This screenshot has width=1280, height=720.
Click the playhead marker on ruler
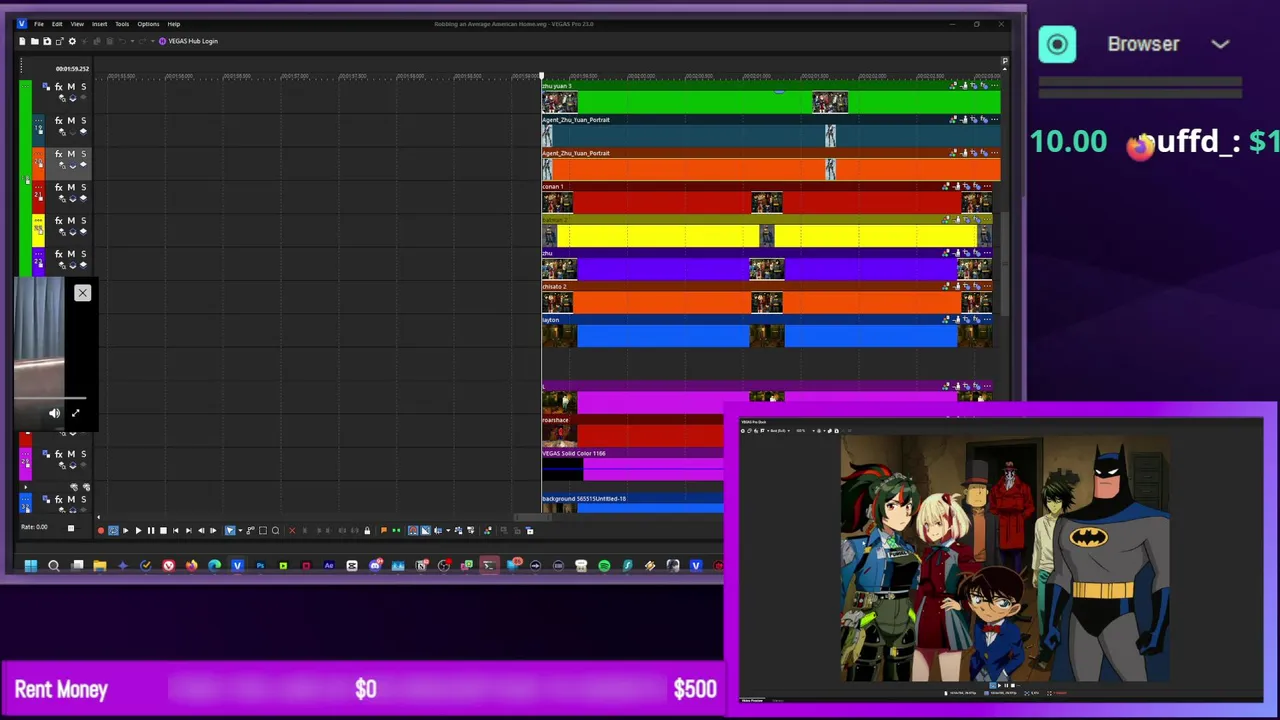click(x=541, y=76)
